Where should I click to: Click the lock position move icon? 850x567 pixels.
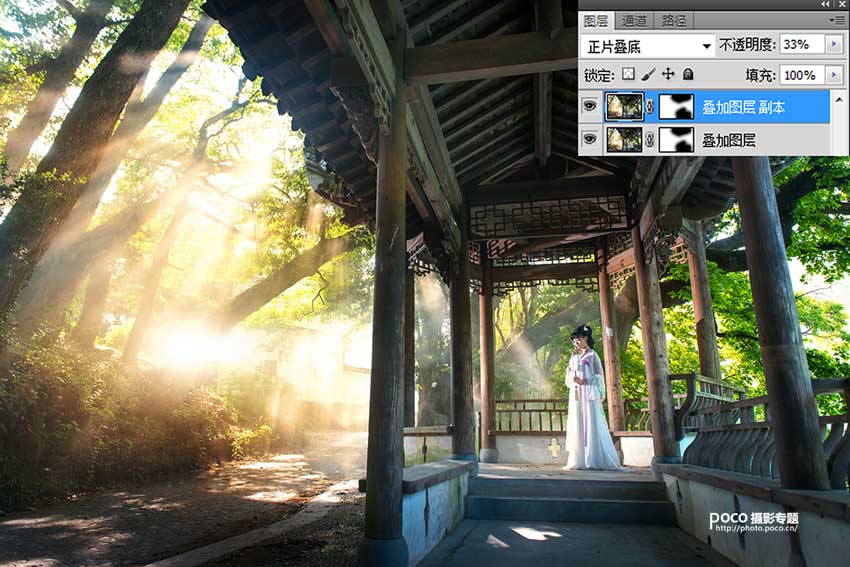[x=668, y=75]
